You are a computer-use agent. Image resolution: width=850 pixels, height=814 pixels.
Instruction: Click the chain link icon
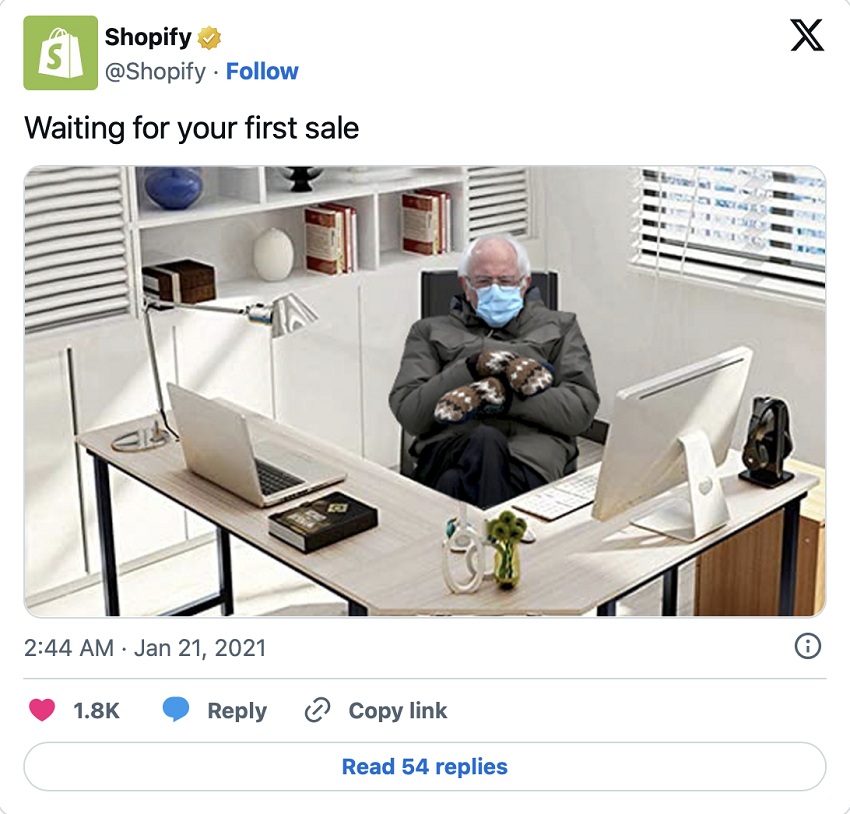point(317,710)
